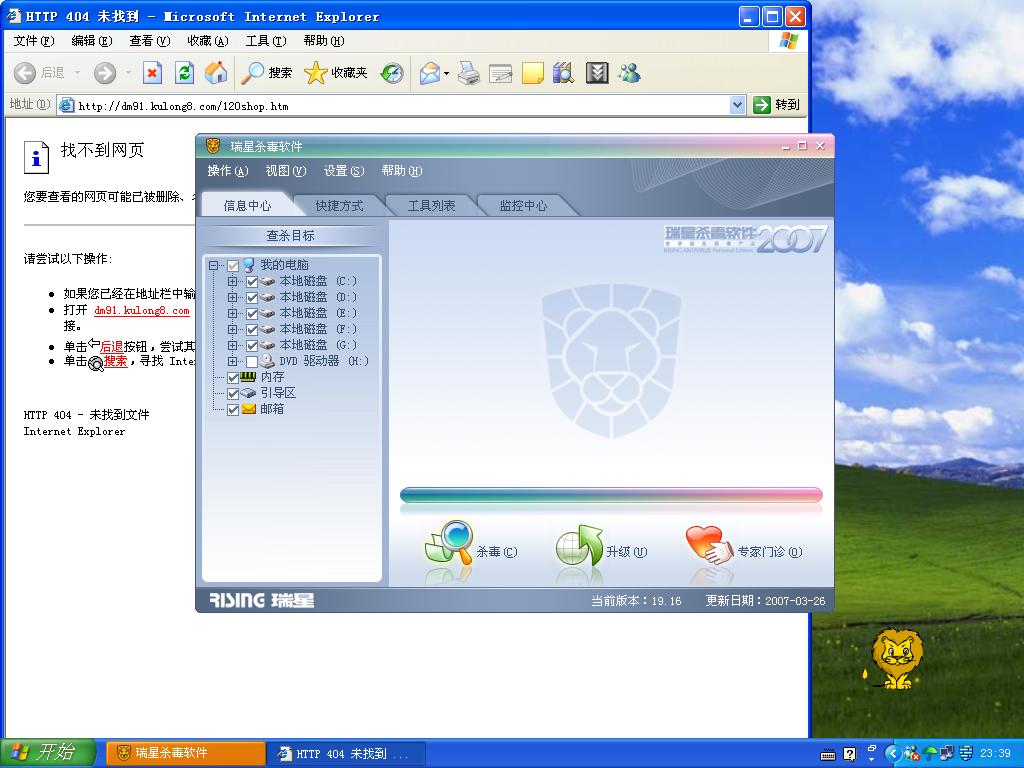1024x768 pixels.
Task: Expand the 本地磁盘 (F:) tree node
Action: 232,329
